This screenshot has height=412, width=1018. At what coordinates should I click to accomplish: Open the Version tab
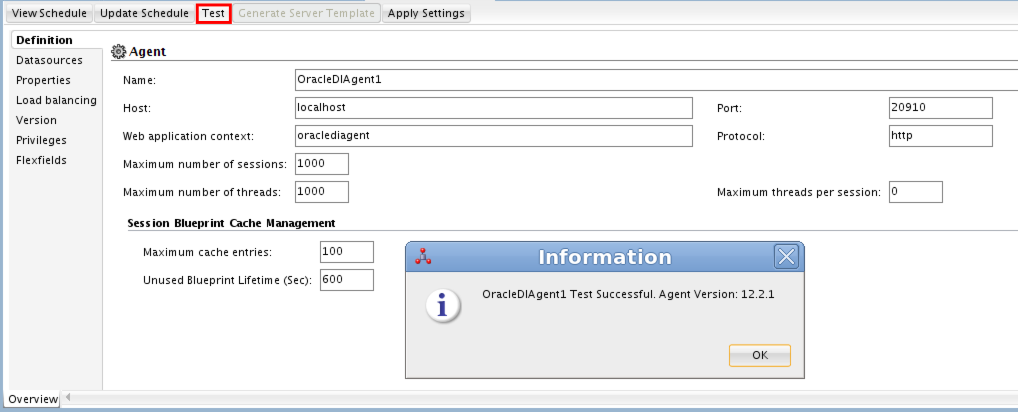pyautogui.click(x=36, y=120)
